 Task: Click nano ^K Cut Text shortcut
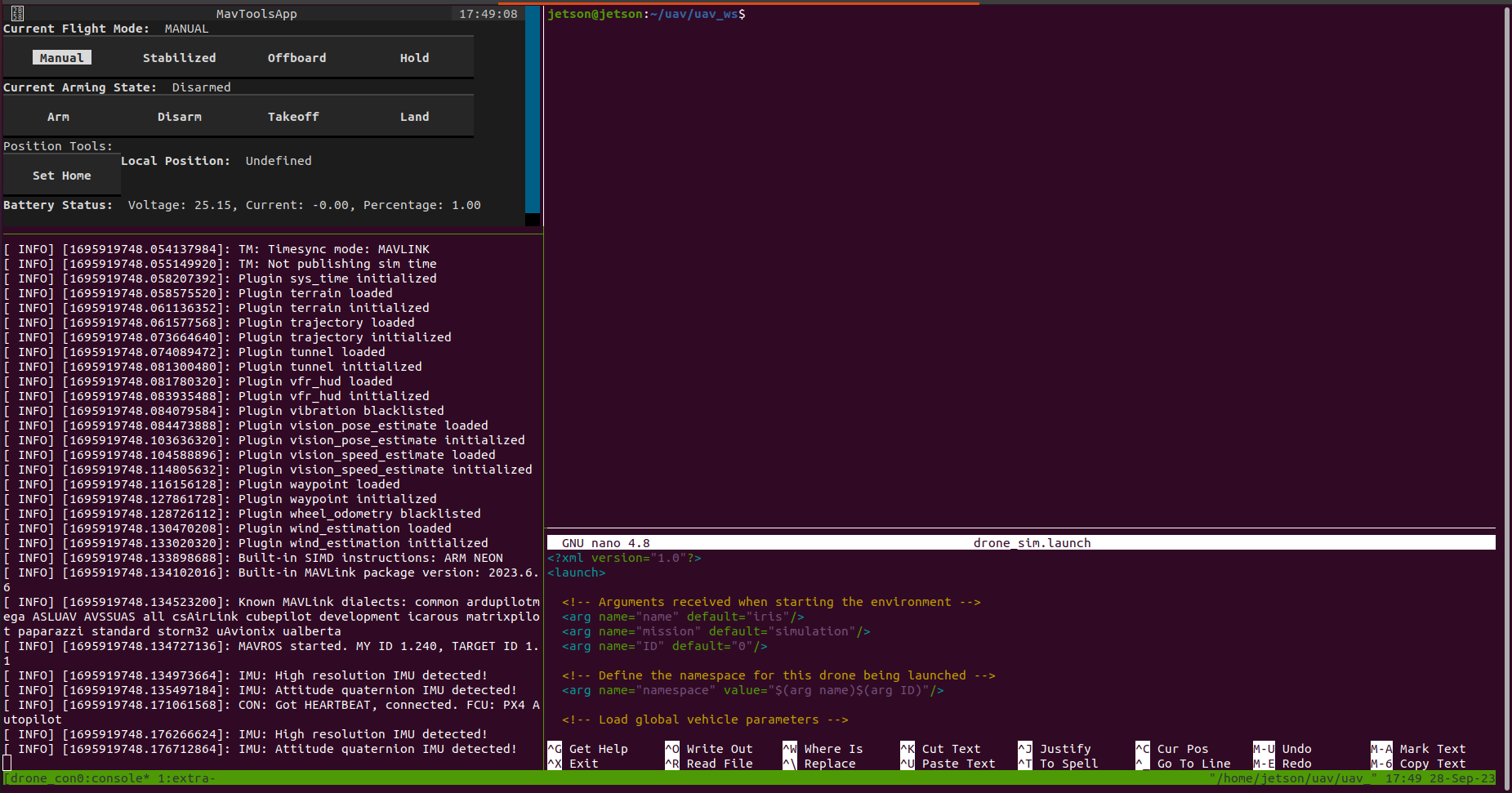pos(940,749)
